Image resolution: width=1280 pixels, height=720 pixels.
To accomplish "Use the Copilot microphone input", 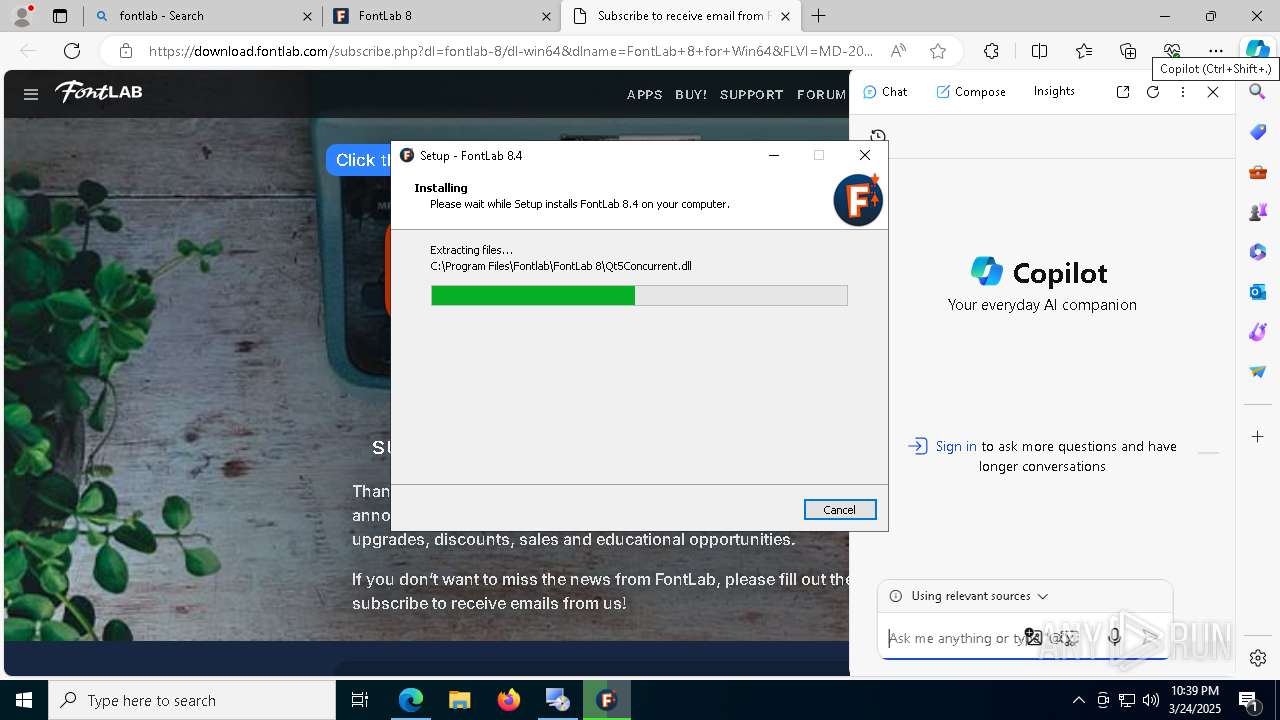I will point(1114,637).
